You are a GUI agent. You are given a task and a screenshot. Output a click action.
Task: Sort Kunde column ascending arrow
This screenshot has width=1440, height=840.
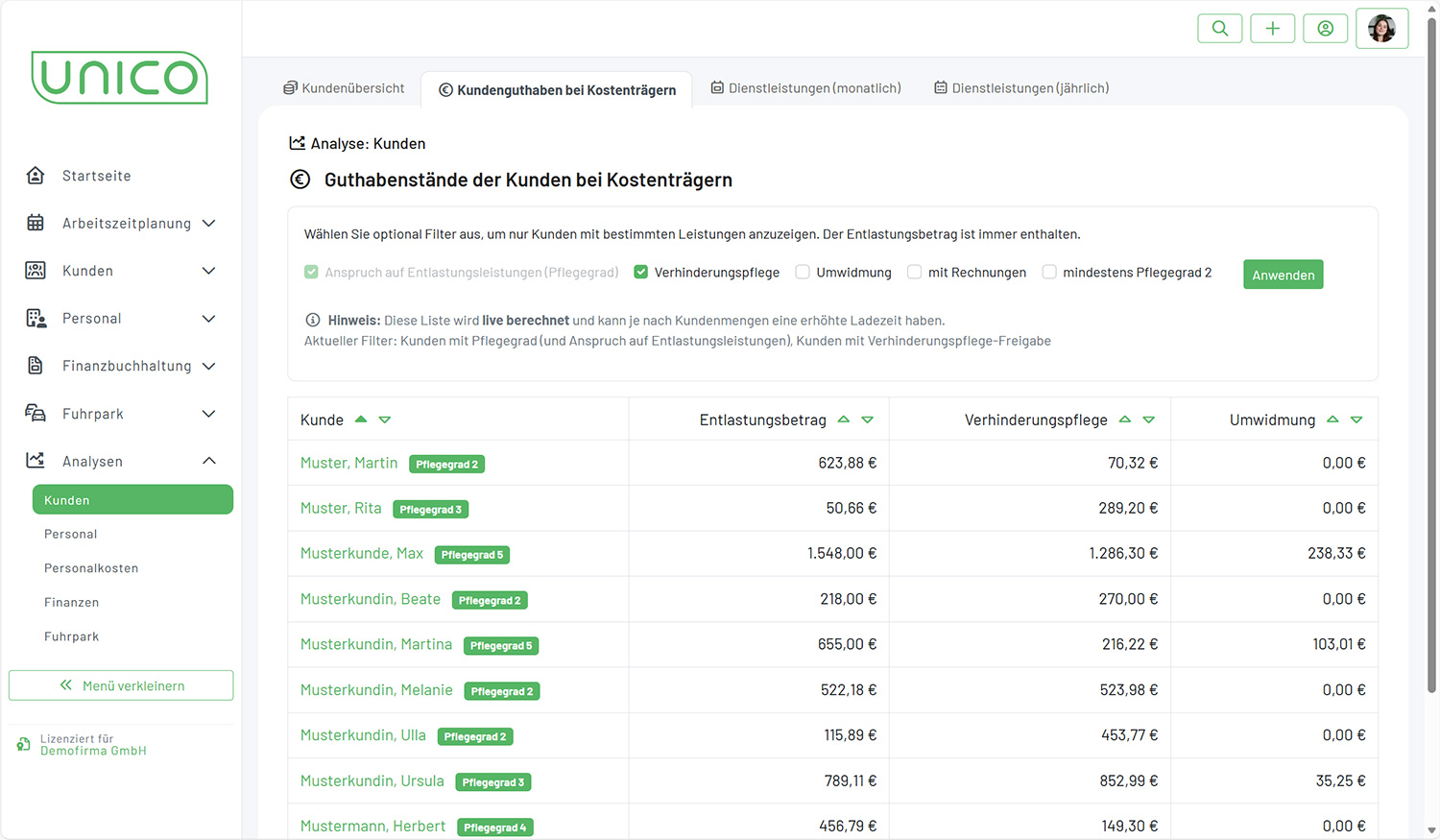coord(361,420)
